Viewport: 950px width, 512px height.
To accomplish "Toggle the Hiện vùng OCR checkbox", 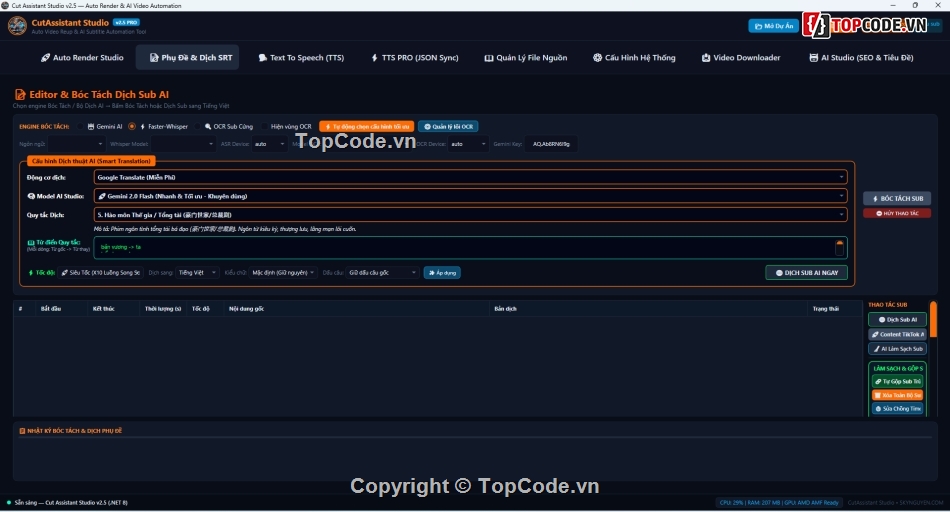I will 264,127.
